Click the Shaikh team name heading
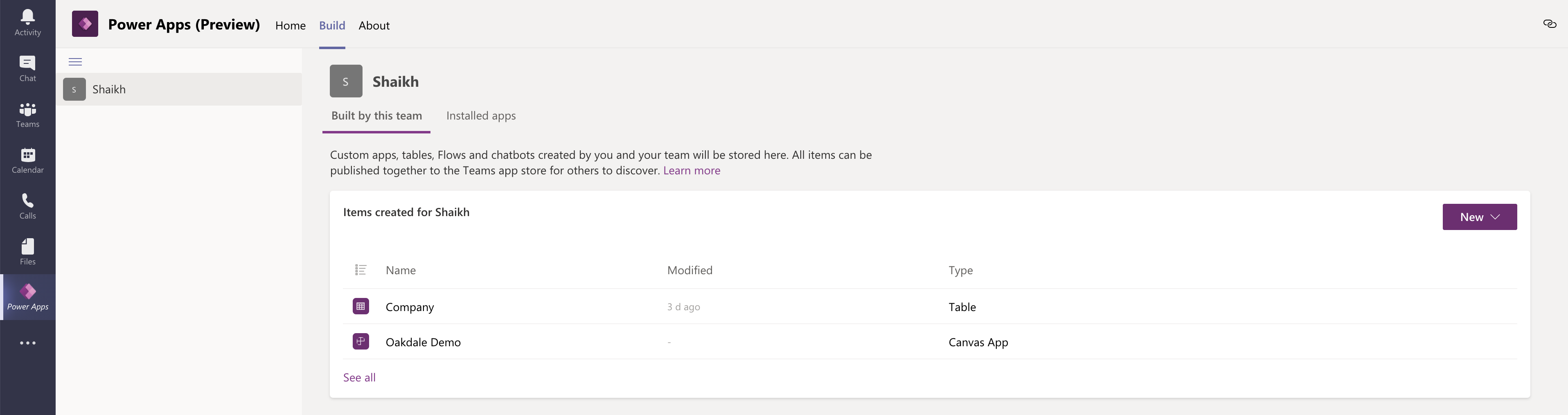1568x415 pixels. tap(396, 81)
